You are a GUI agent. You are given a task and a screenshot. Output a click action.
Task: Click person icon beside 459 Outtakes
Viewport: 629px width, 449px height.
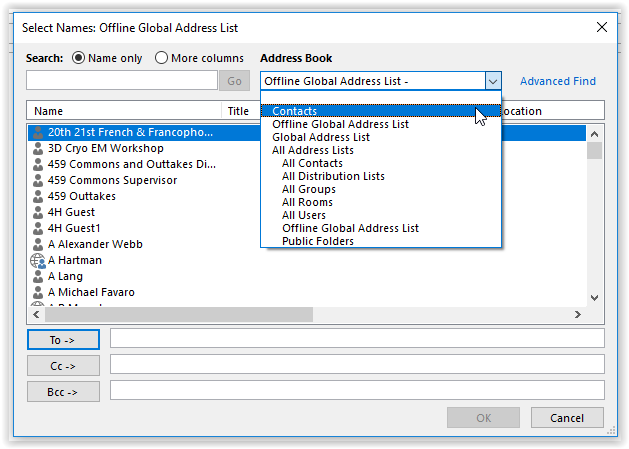pos(38,196)
